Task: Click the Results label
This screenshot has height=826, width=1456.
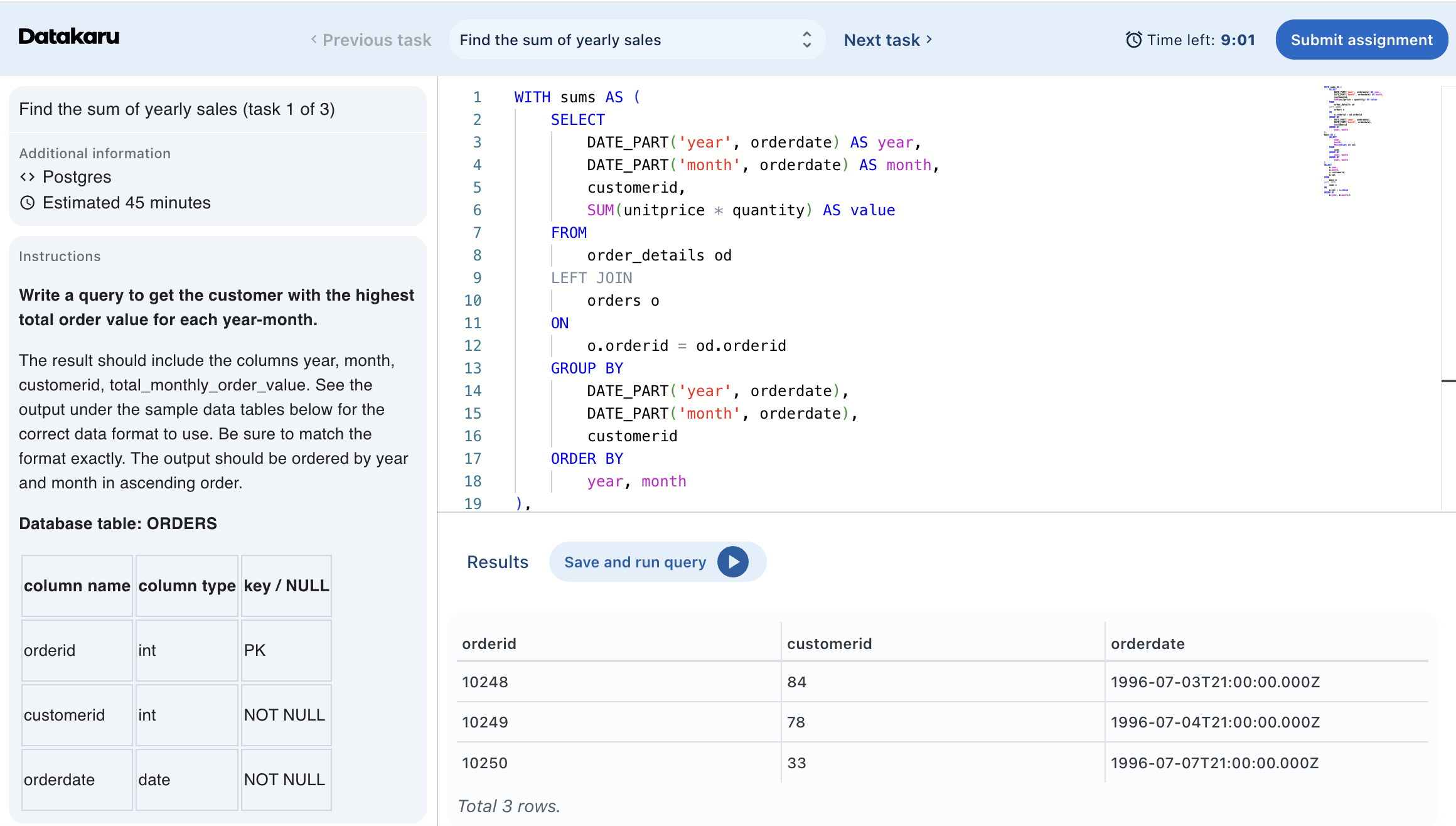Action: pos(498,562)
